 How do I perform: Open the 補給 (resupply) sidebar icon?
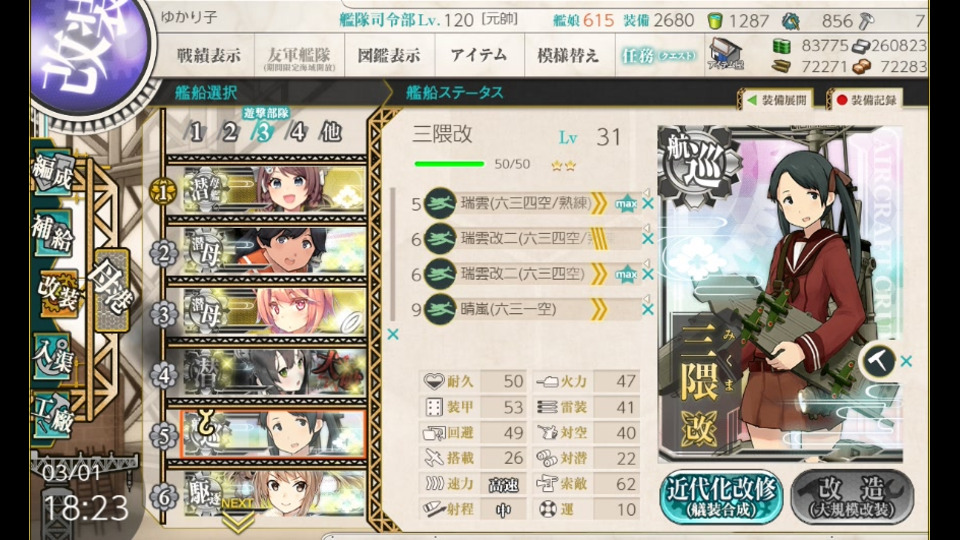tap(54, 234)
